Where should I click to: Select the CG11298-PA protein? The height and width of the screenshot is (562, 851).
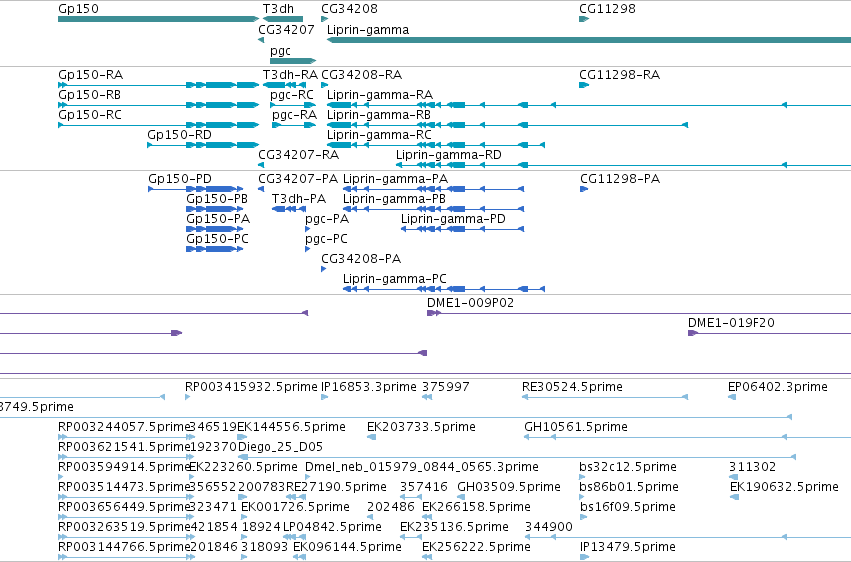coord(584,189)
